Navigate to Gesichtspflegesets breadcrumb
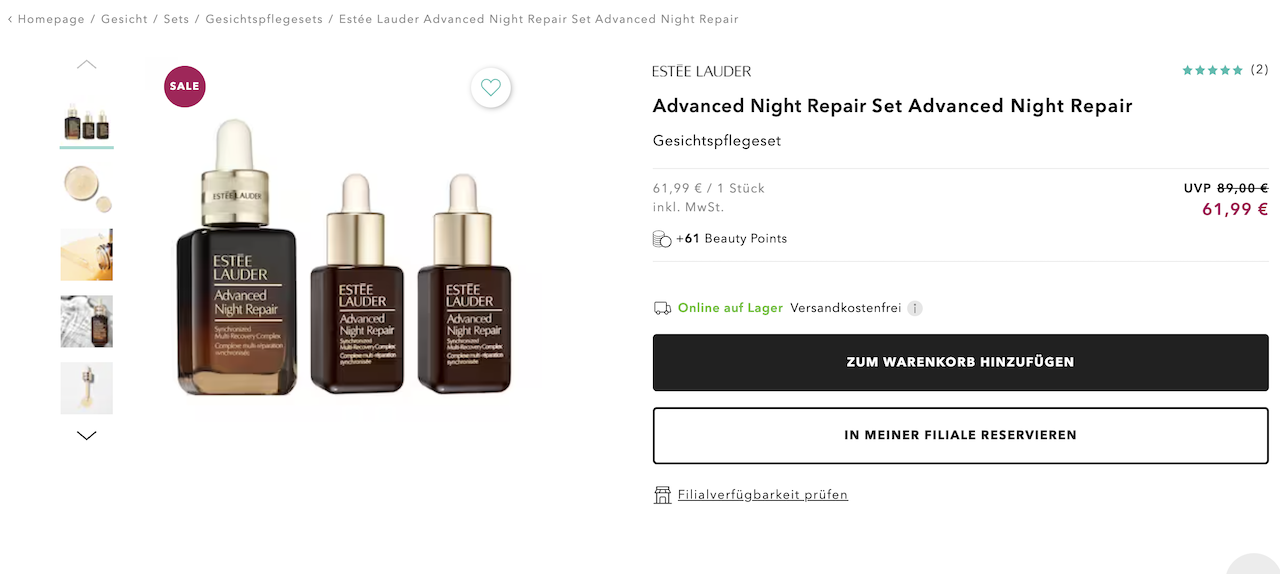 [264, 19]
